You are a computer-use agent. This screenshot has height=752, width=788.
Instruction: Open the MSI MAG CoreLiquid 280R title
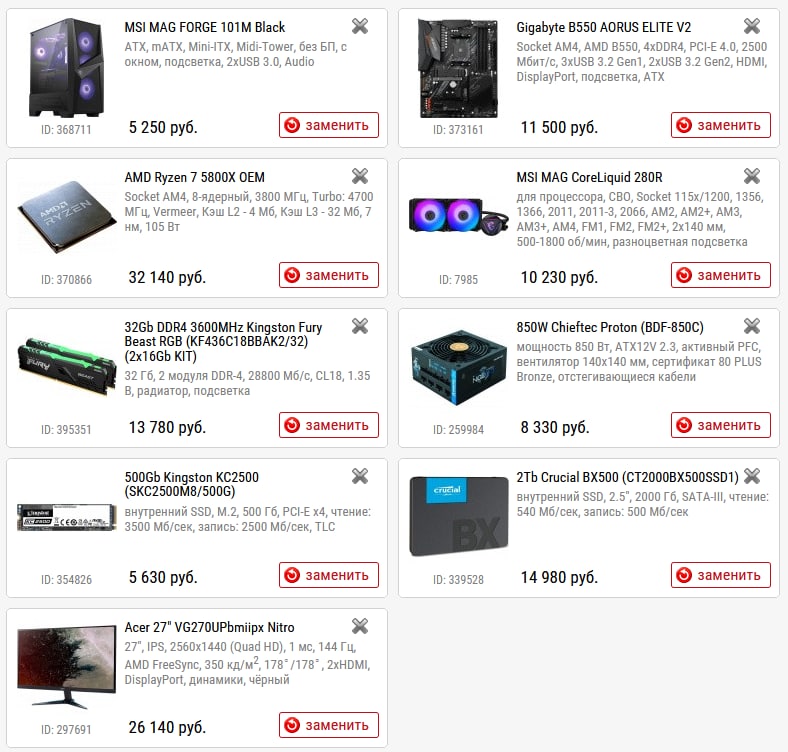click(x=589, y=177)
